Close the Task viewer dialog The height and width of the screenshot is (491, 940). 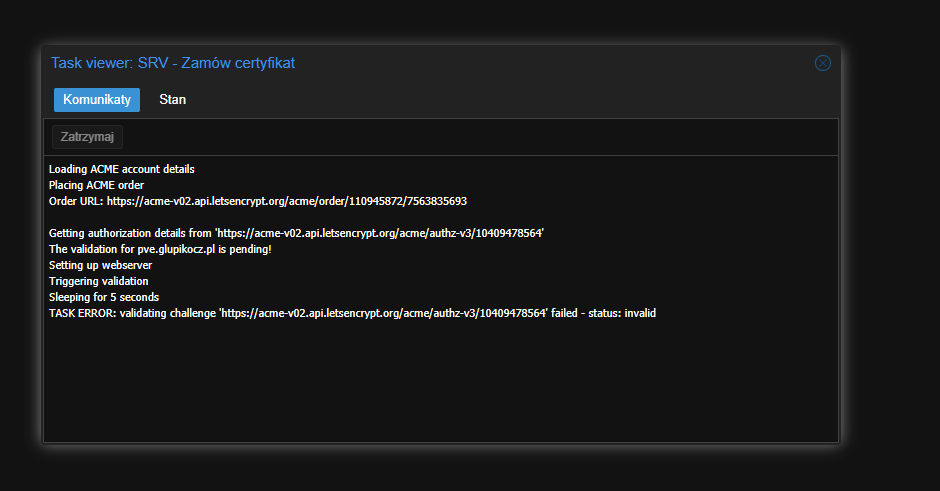[823, 63]
